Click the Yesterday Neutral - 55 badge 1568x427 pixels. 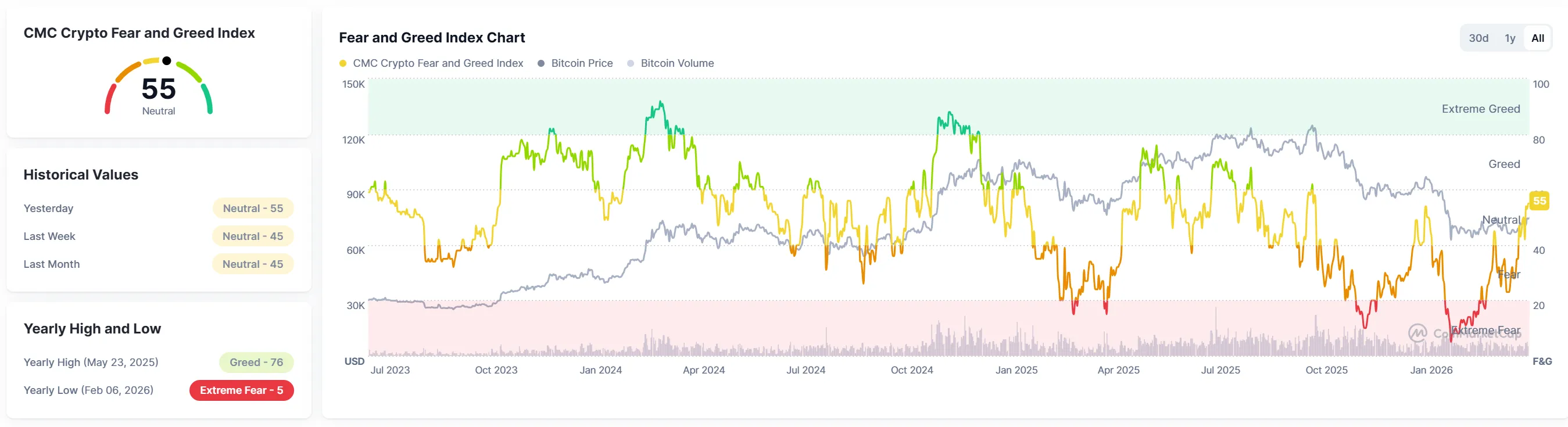tap(253, 208)
